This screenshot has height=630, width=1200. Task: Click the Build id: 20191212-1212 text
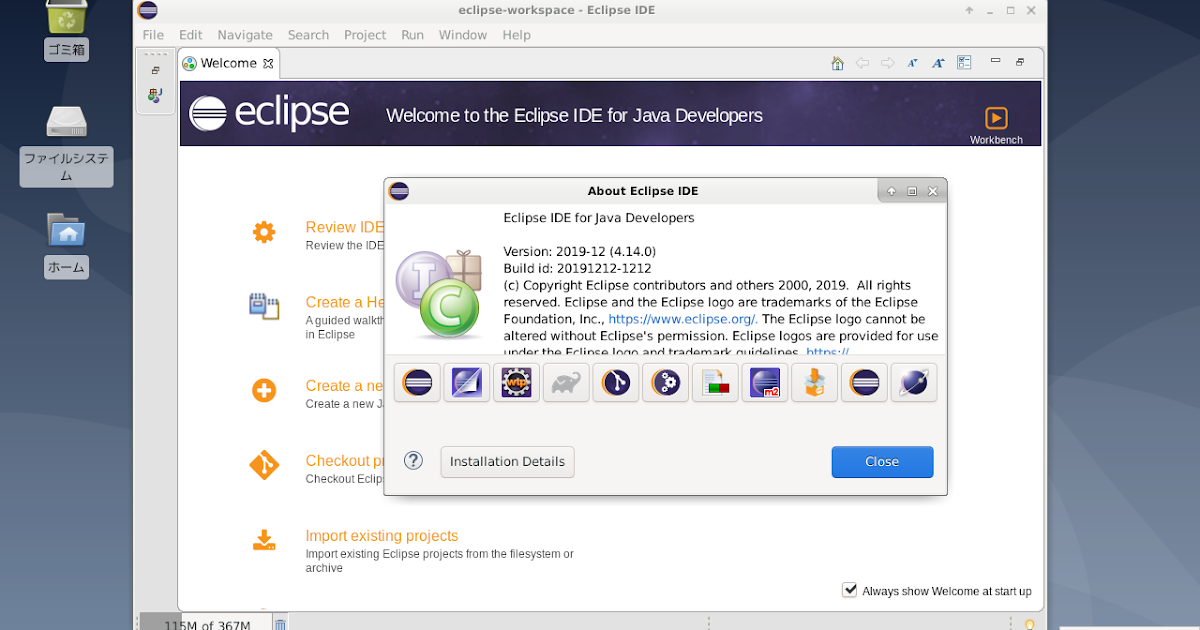pos(577,268)
